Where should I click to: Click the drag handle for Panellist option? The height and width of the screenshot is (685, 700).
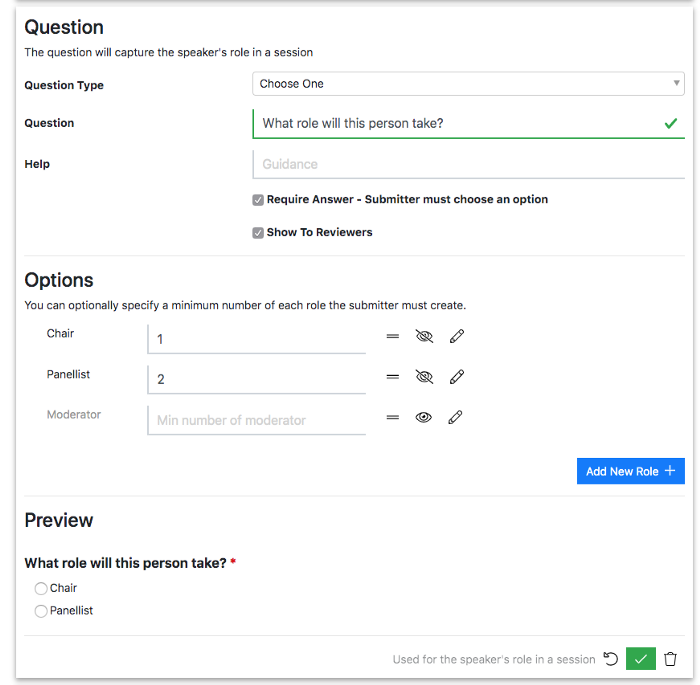[392, 377]
